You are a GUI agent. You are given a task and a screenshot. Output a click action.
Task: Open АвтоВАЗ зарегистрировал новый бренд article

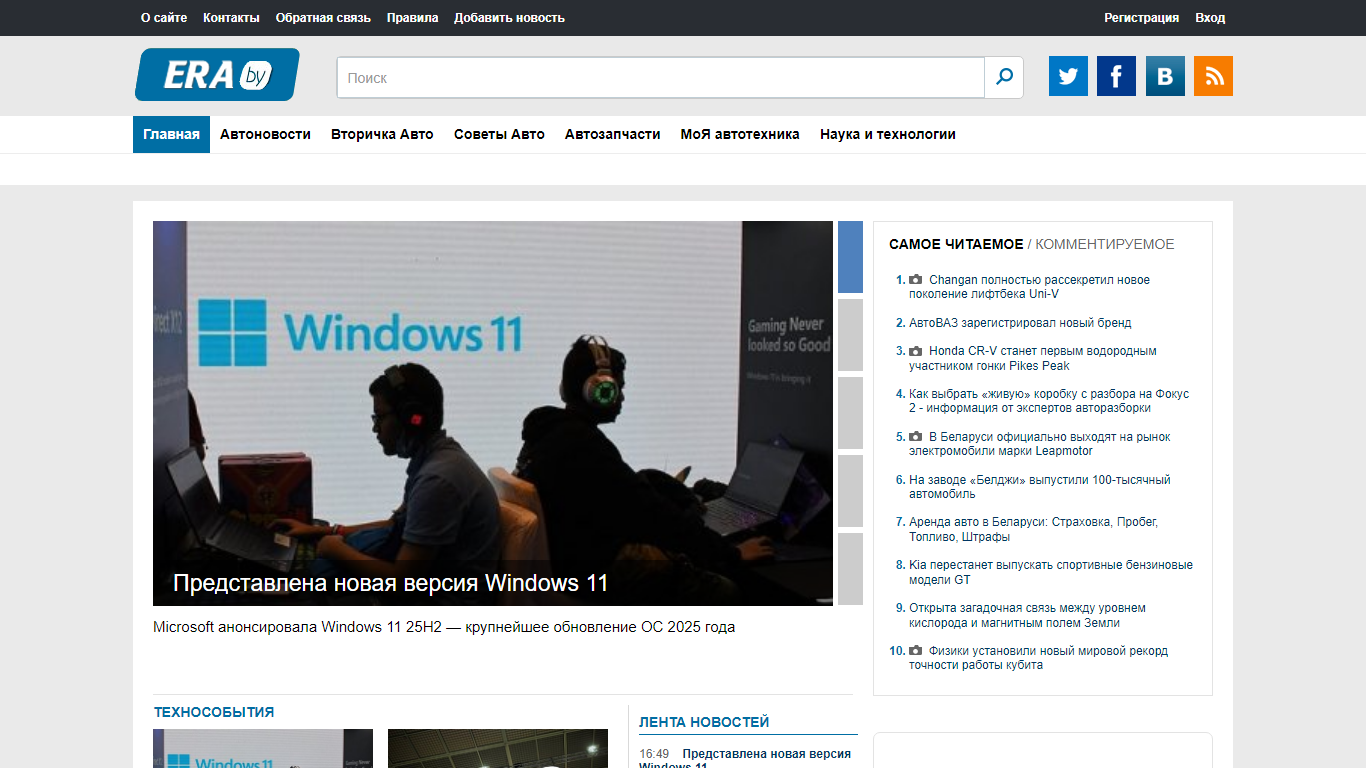tap(1020, 323)
